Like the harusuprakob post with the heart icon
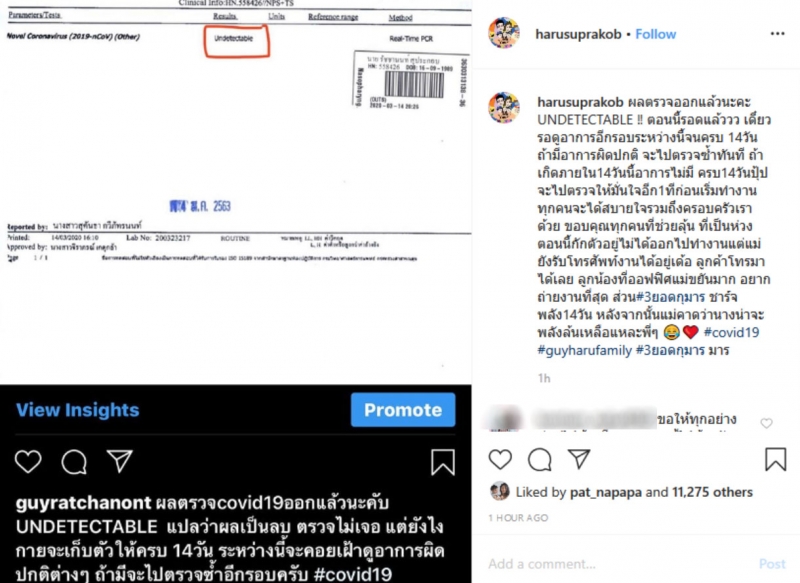Viewport: 800px width, 583px height. coord(500,460)
